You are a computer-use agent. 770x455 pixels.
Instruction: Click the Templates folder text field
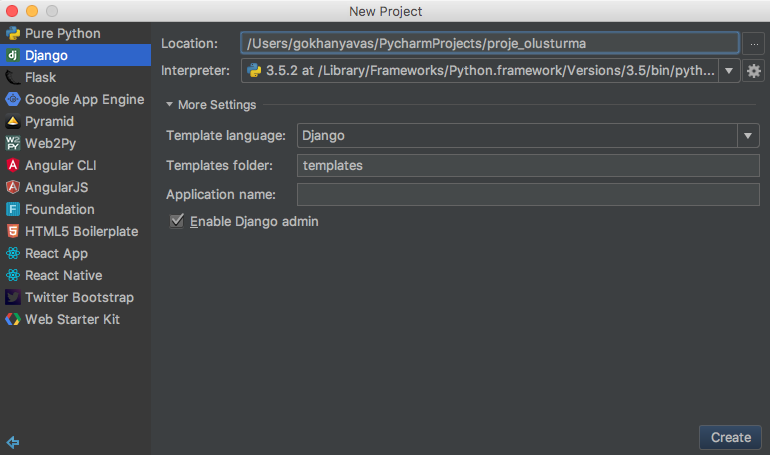tap(528, 165)
